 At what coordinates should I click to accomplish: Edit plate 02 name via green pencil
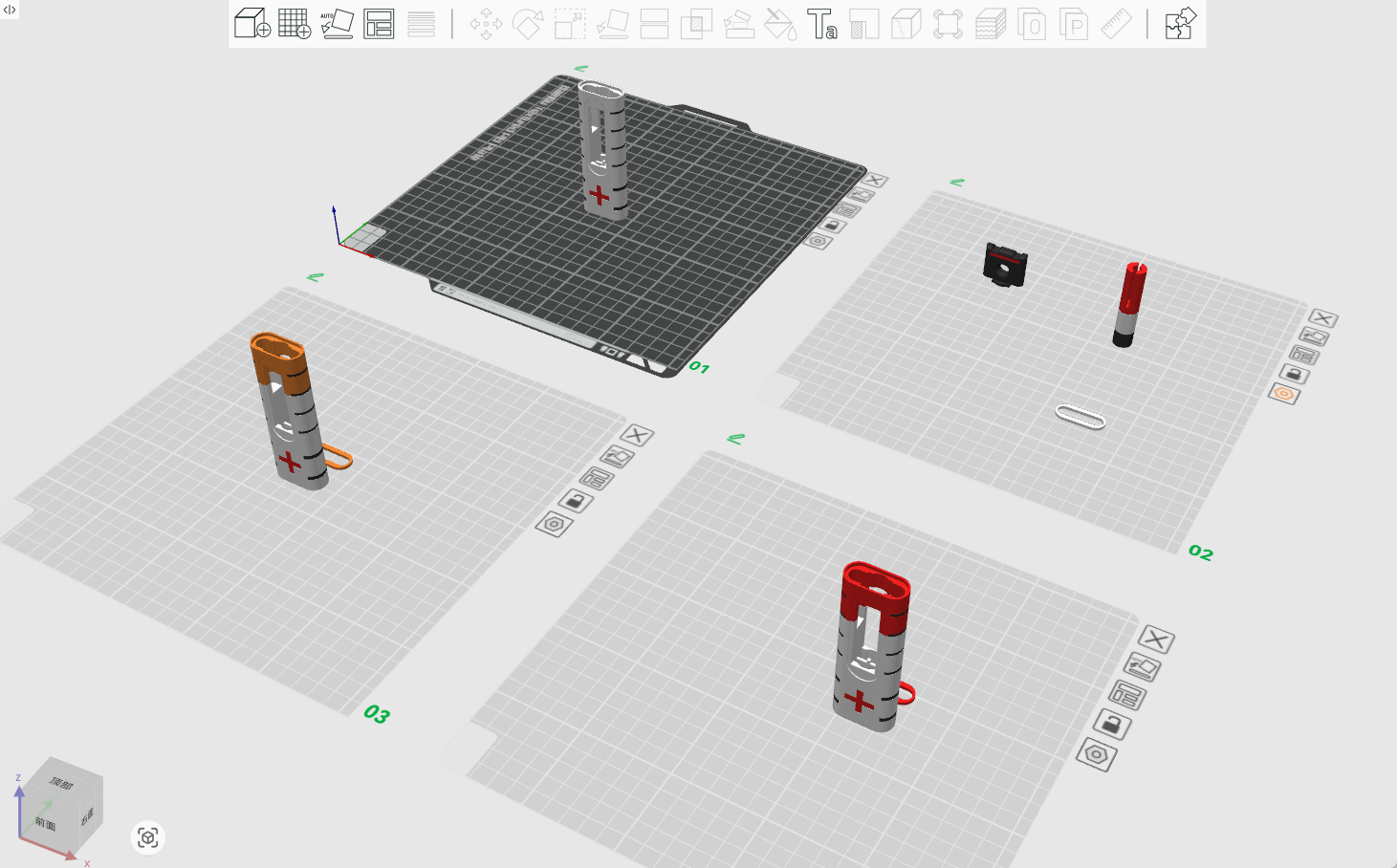[957, 182]
